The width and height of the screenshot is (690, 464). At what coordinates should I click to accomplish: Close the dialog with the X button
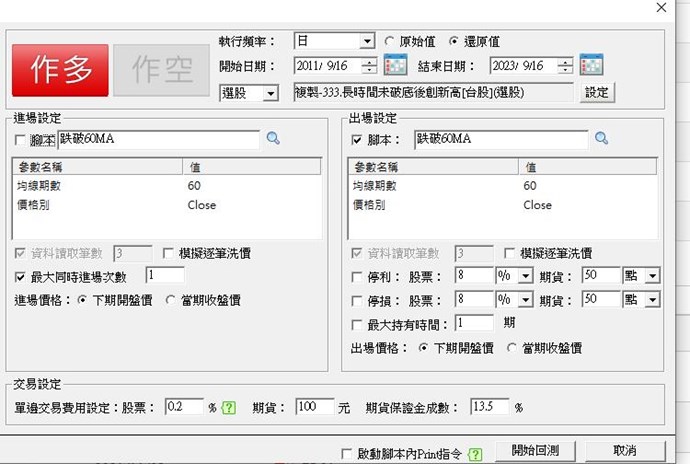(x=661, y=7)
